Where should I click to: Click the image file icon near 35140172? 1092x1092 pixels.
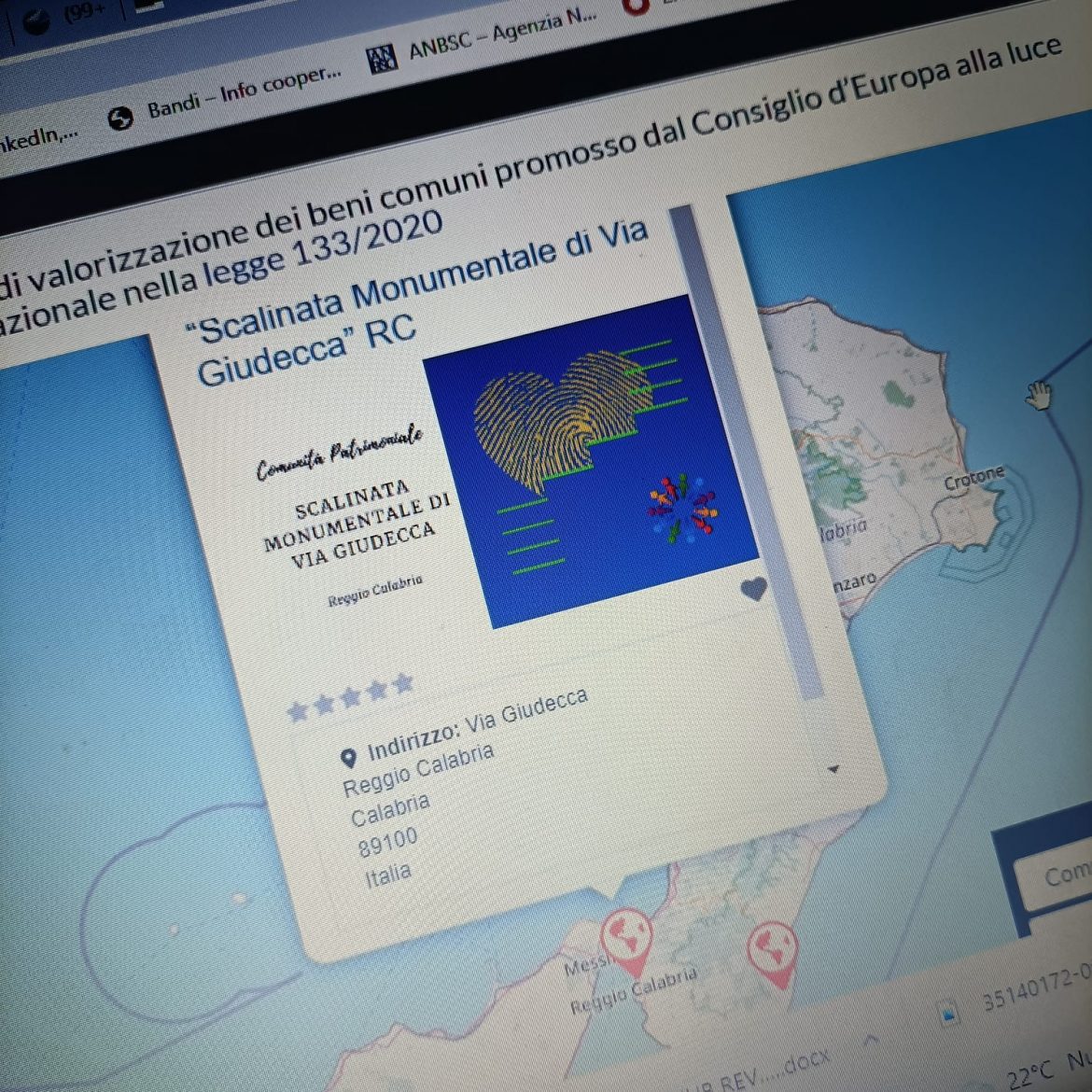pyautogui.click(x=948, y=1012)
